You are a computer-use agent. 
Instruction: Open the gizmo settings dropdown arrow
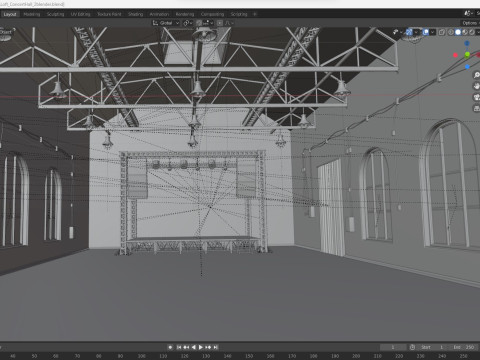(416, 32)
